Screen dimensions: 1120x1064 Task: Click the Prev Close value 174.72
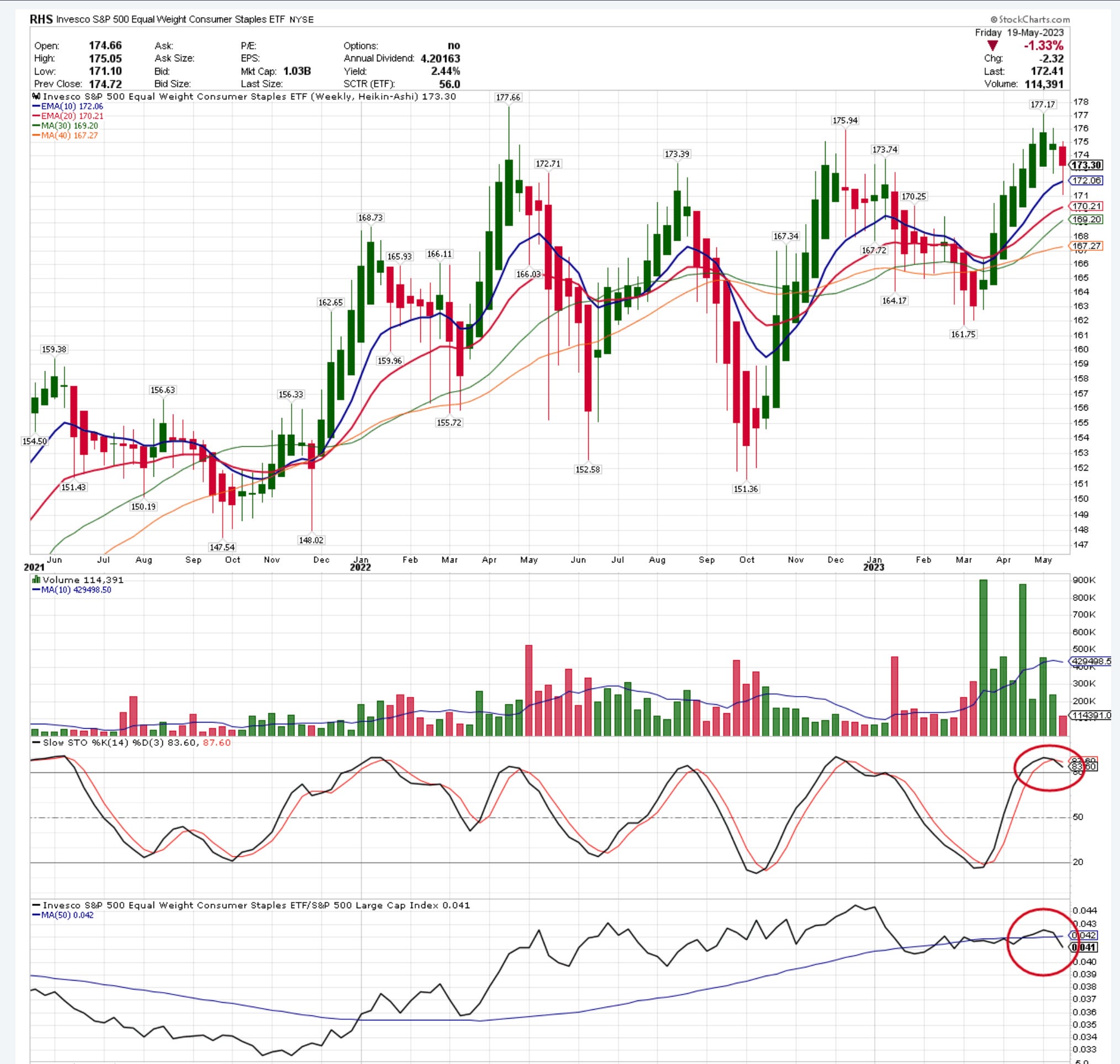pos(105,84)
